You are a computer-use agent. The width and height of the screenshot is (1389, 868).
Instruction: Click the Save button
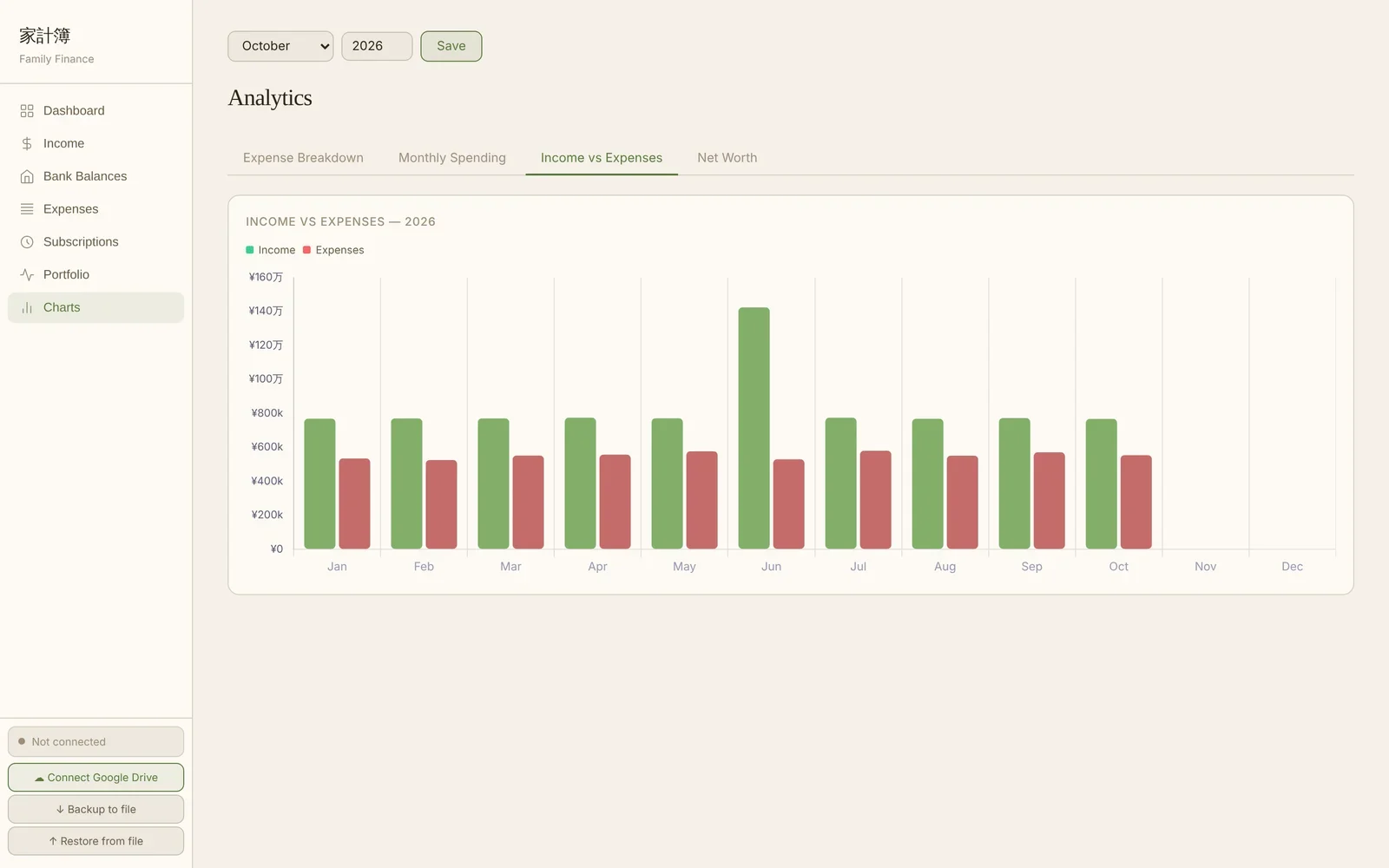coord(451,46)
